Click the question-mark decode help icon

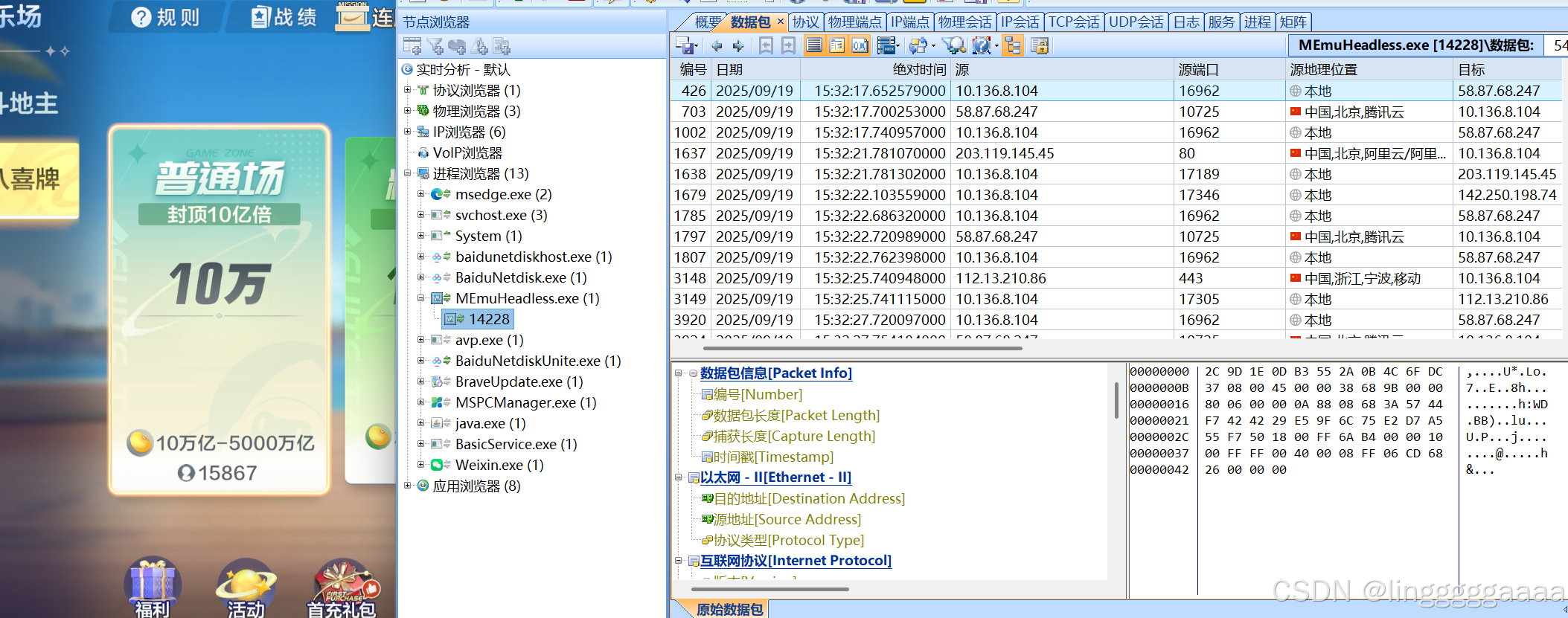(982, 46)
